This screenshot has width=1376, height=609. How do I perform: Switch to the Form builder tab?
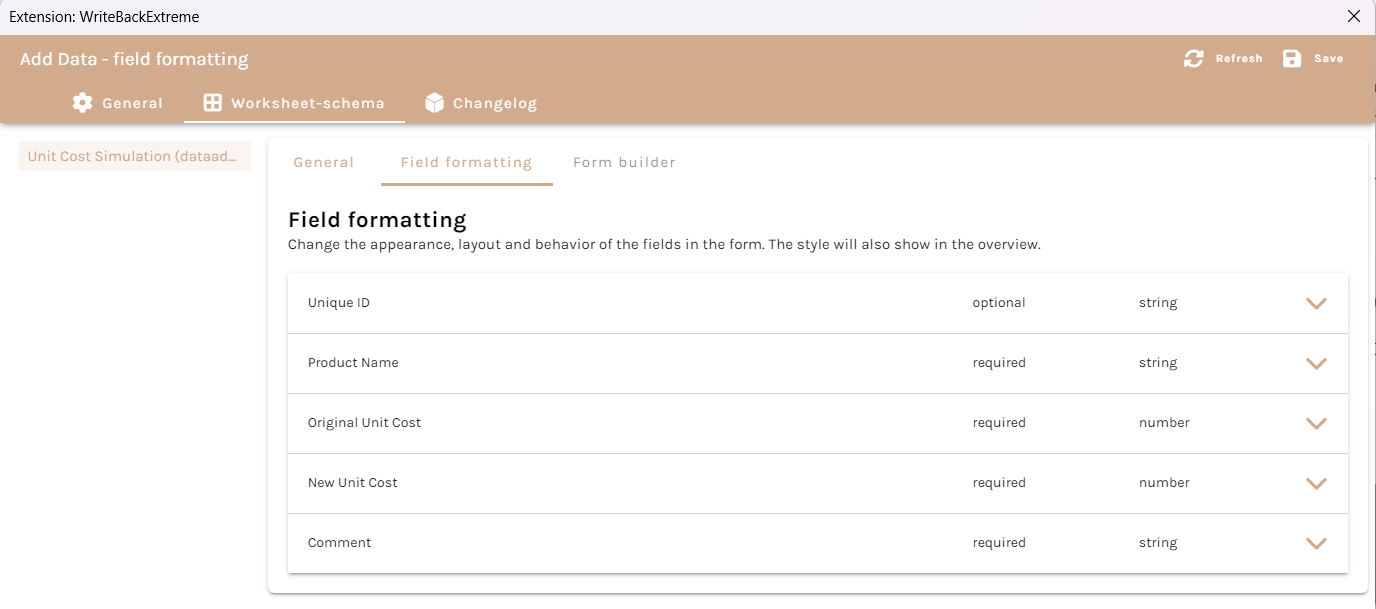pos(624,162)
